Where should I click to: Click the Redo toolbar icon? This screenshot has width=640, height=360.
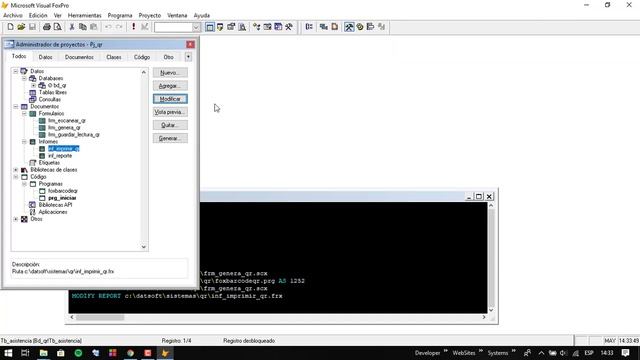(119, 27)
